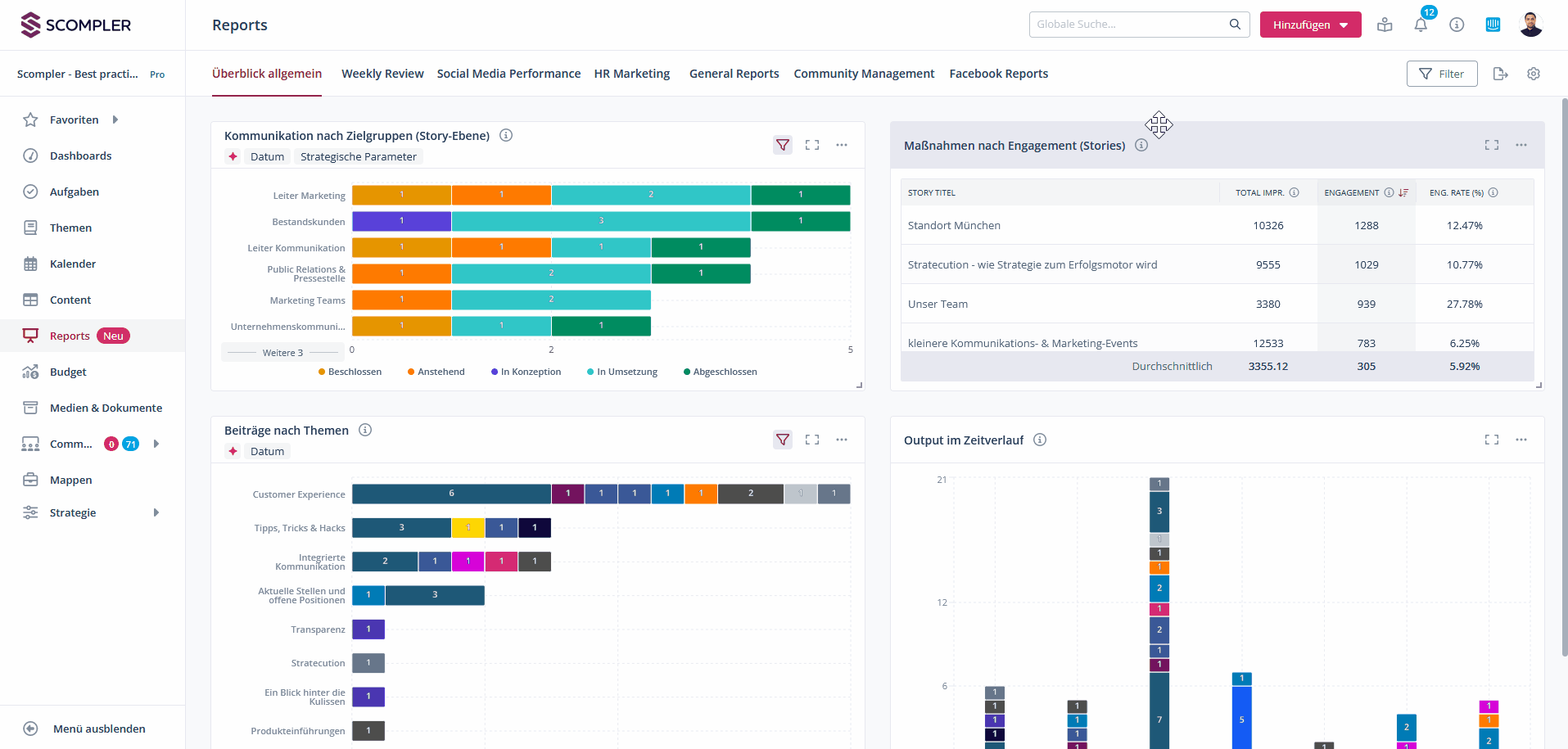Open the Hinzufügen dropdown
This screenshot has height=749, width=1568.
(x=1310, y=25)
